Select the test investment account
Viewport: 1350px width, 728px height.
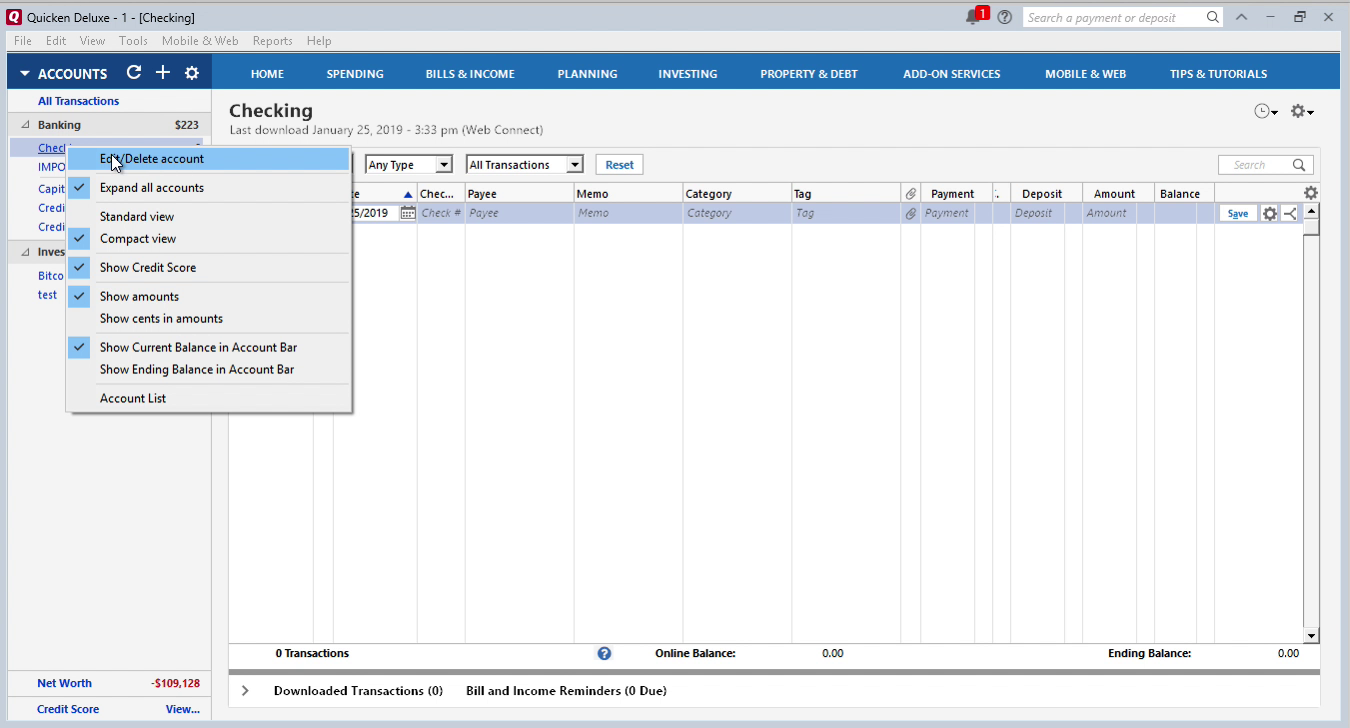(x=48, y=295)
